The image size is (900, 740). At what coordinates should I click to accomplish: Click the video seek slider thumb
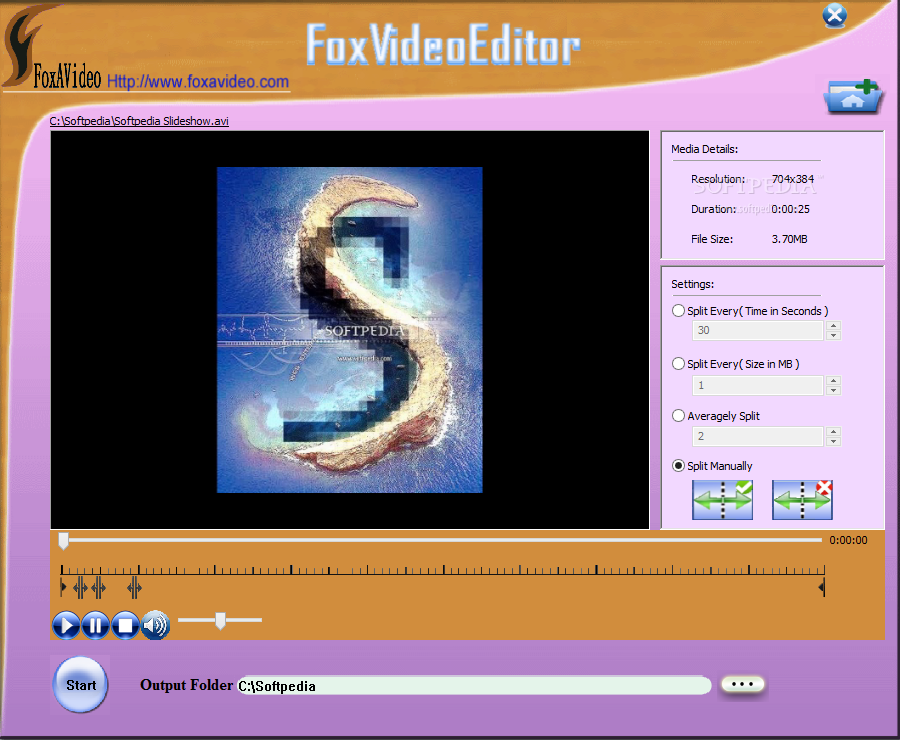64,540
